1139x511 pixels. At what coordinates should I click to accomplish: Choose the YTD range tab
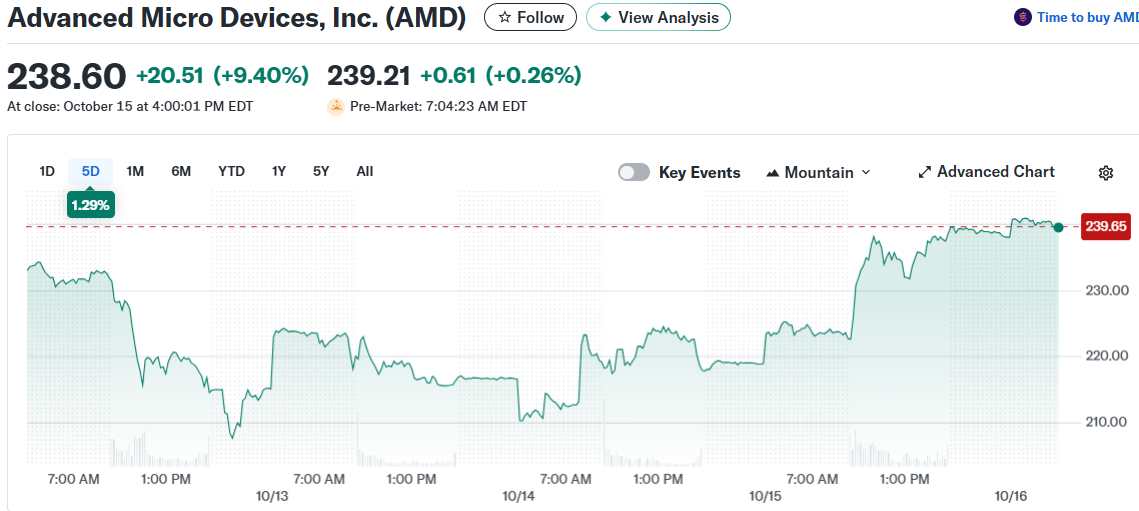pyautogui.click(x=231, y=171)
